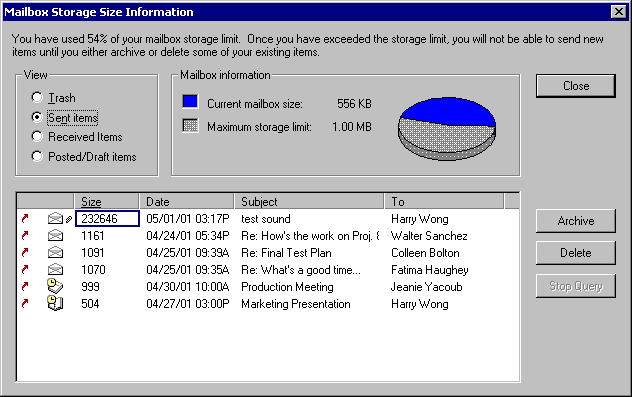The image size is (632, 397).
Task: Click recipient Harry Wong on Marketing Presentation row
Action: [x=420, y=303]
